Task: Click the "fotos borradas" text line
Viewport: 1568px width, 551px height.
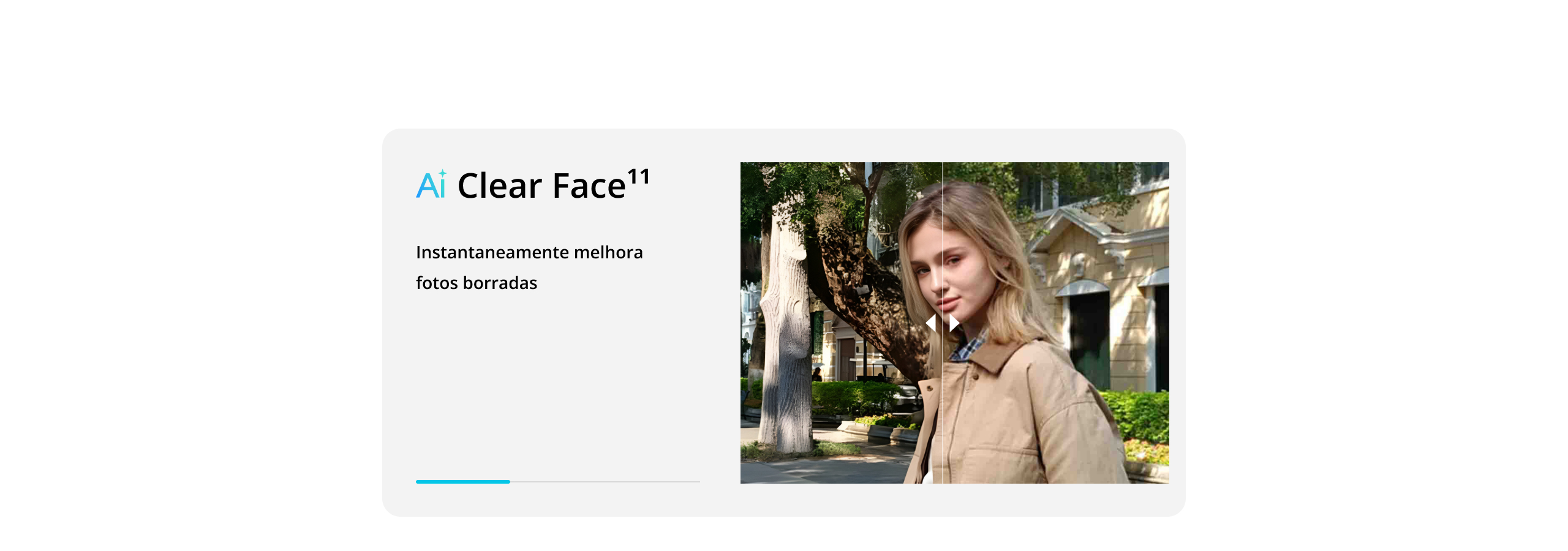Action: tap(477, 283)
